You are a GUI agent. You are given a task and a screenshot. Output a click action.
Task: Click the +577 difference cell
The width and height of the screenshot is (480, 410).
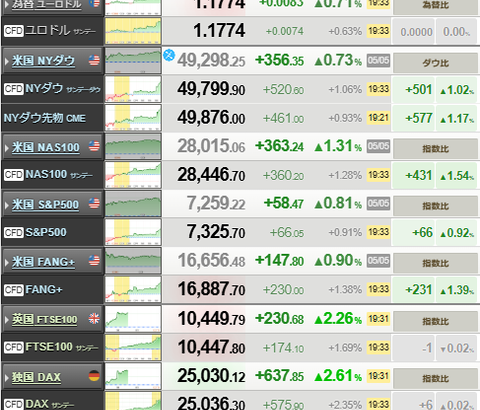[413, 118]
